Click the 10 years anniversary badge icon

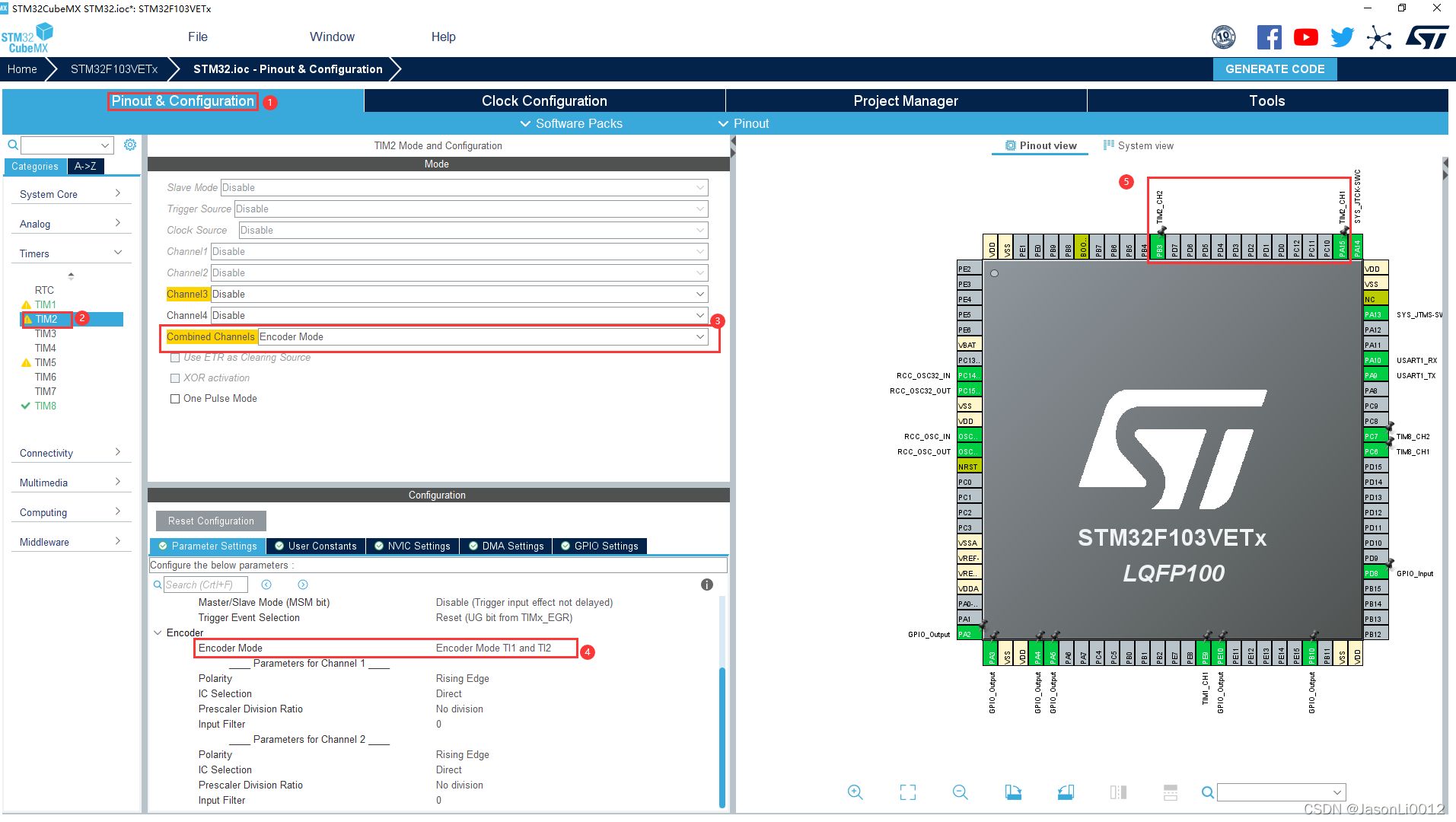pos(1223,37)
